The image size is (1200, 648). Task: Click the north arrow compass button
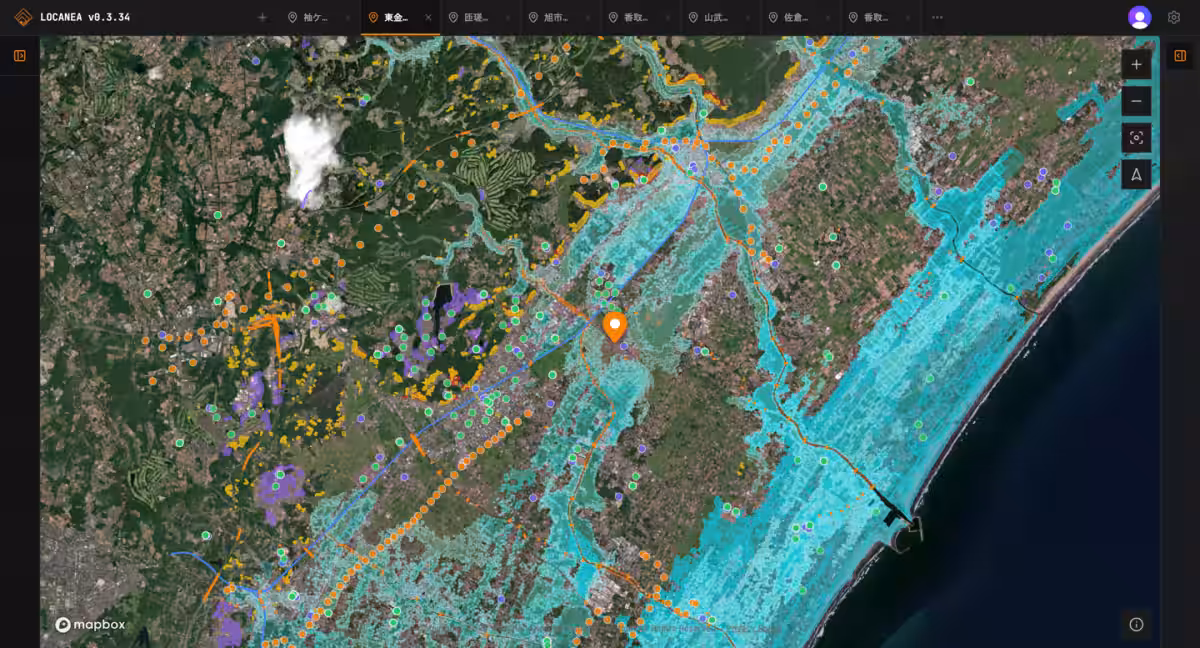click(1136, 174)
